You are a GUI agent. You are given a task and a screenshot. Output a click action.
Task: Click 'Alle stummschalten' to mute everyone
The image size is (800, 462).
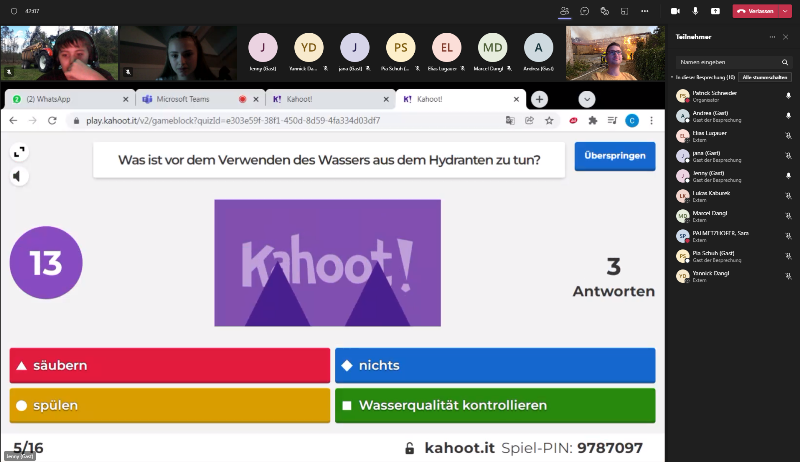click(x=764, y=76)
